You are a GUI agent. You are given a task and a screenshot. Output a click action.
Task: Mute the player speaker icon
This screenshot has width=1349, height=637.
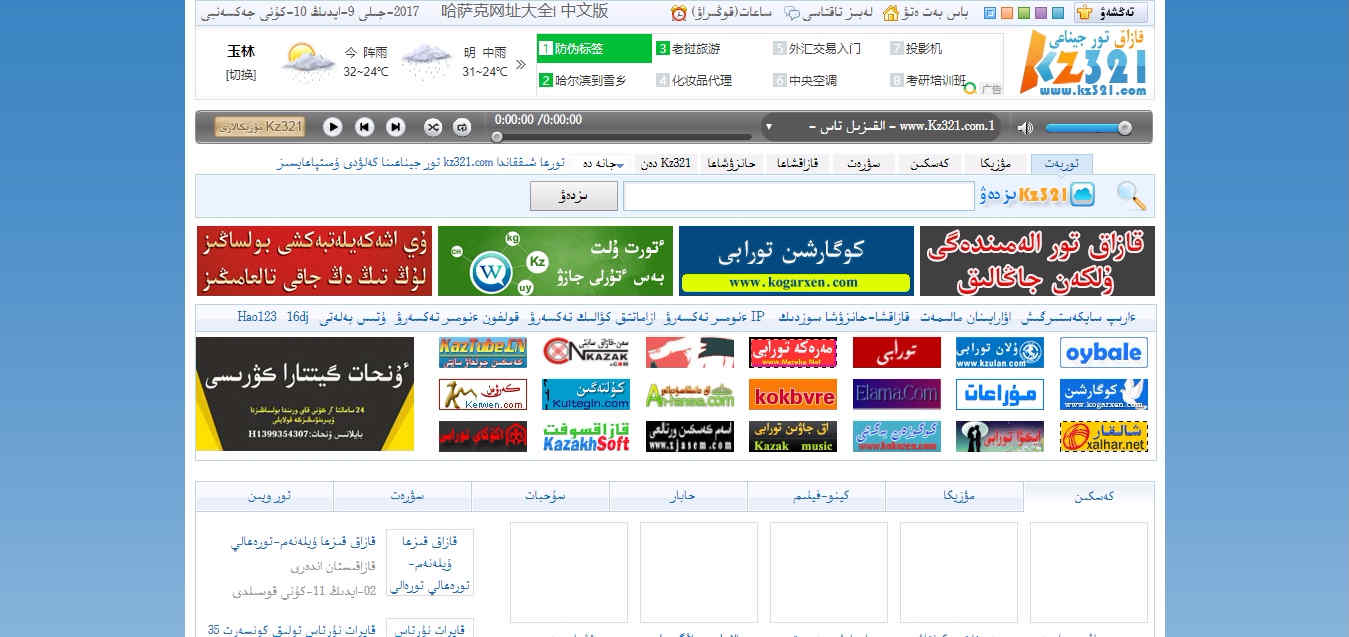tap(1024, 127)
